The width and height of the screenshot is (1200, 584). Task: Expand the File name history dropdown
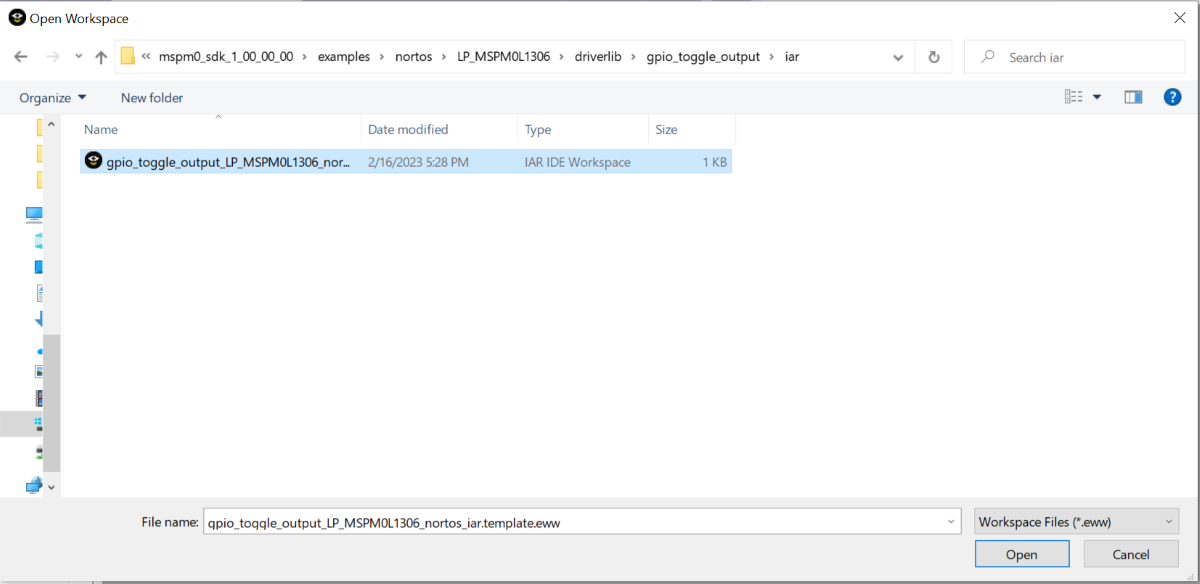tap(951, 521)
